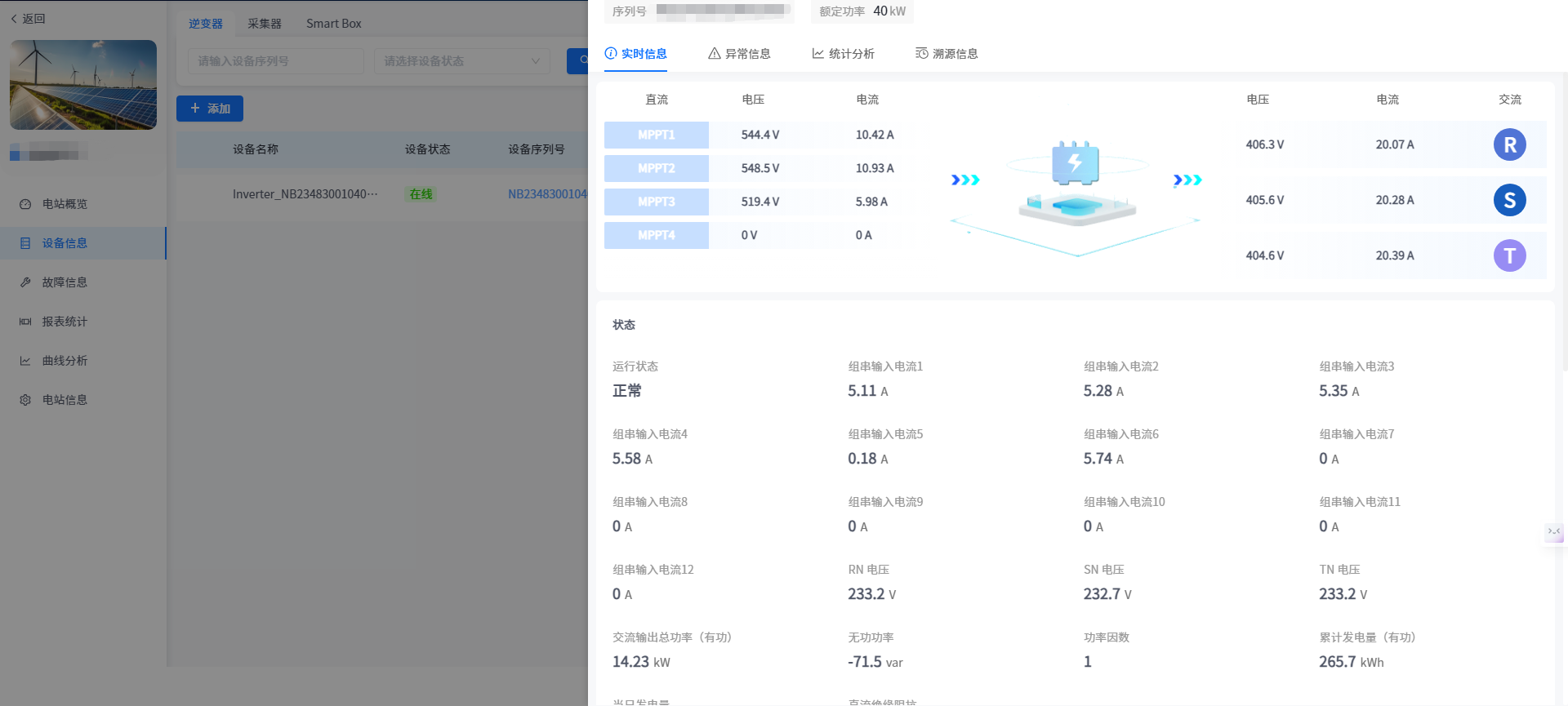Image resolution: width=1568 pixels, height=706 pixels.
Task: Switch to the 溯源信息 tab
Action: pyautogui.click(x=947, y=54)
